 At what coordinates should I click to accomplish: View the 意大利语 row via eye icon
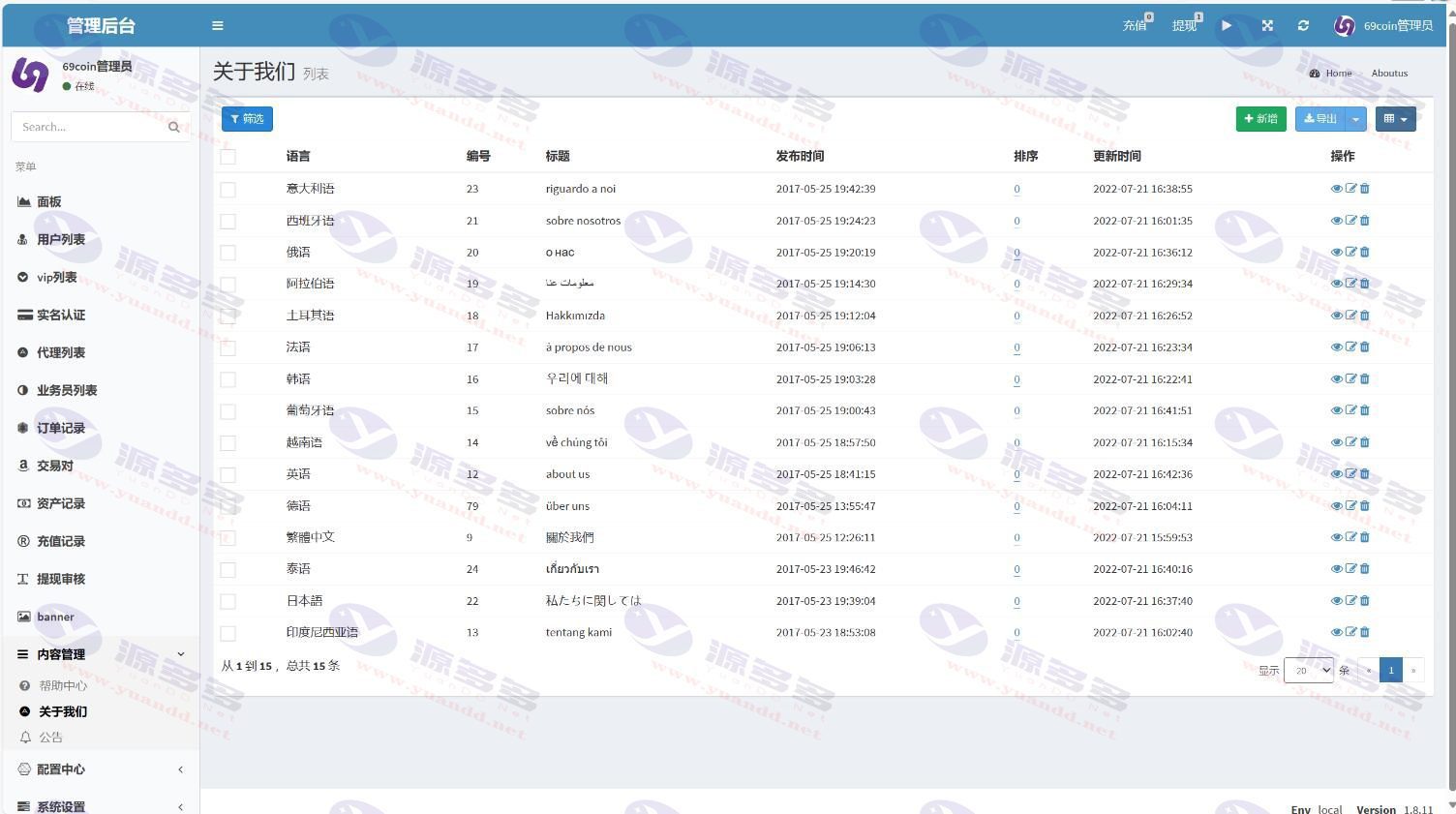[1337, 189]
